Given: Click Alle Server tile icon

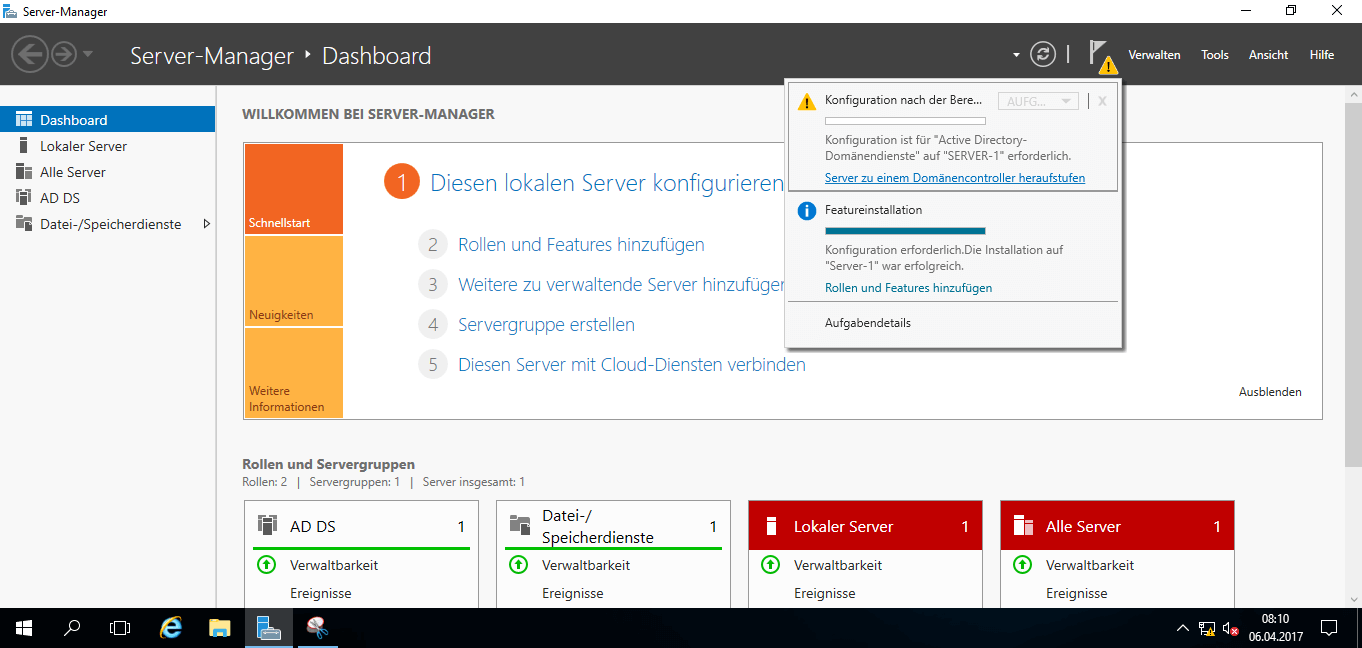Looking at the screenshot, I should [x=1023, y=526].
